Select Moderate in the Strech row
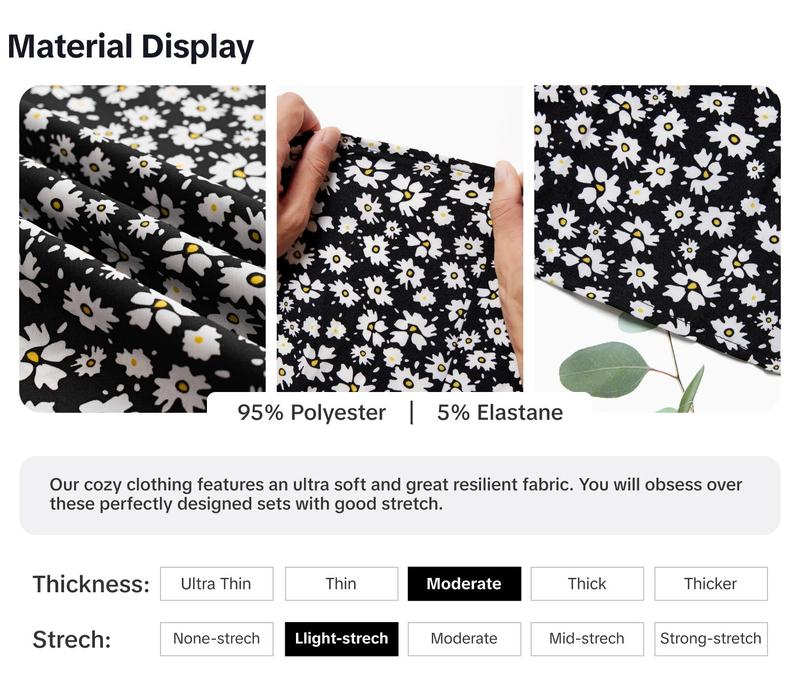The width and height of the screenshot is (800, 686). coord(464,639)
